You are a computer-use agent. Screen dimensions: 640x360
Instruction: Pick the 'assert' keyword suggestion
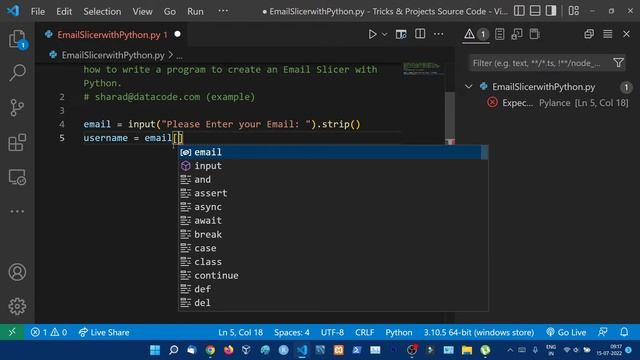(333, 193)
